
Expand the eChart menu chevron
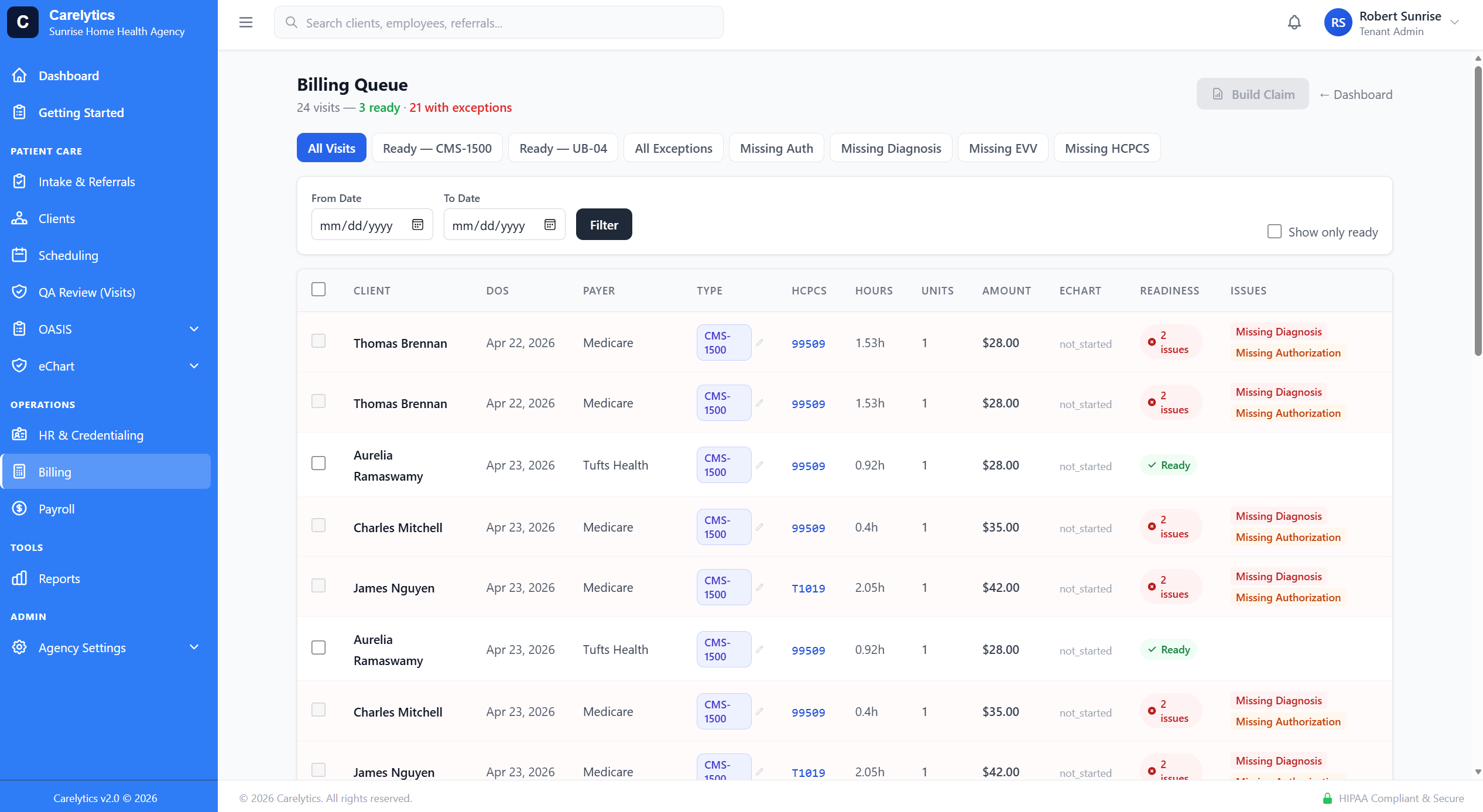194,366
